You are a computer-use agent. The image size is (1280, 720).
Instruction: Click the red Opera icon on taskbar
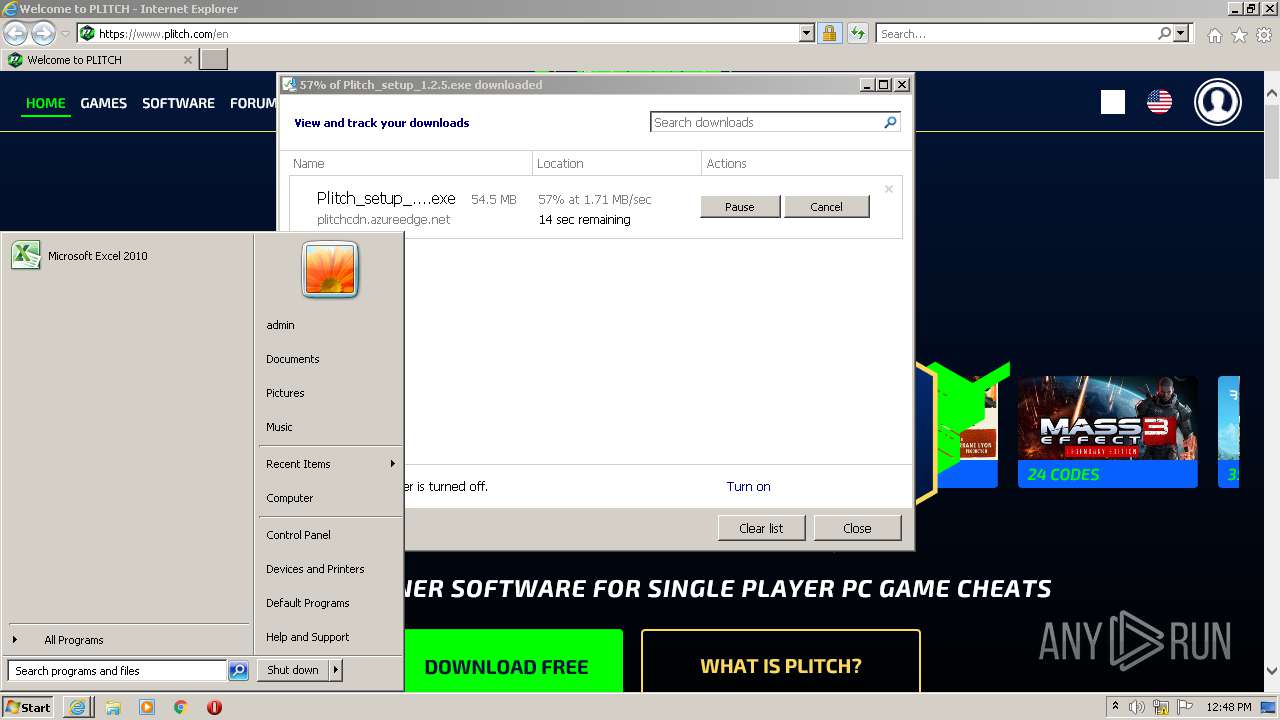click(214, 707)
